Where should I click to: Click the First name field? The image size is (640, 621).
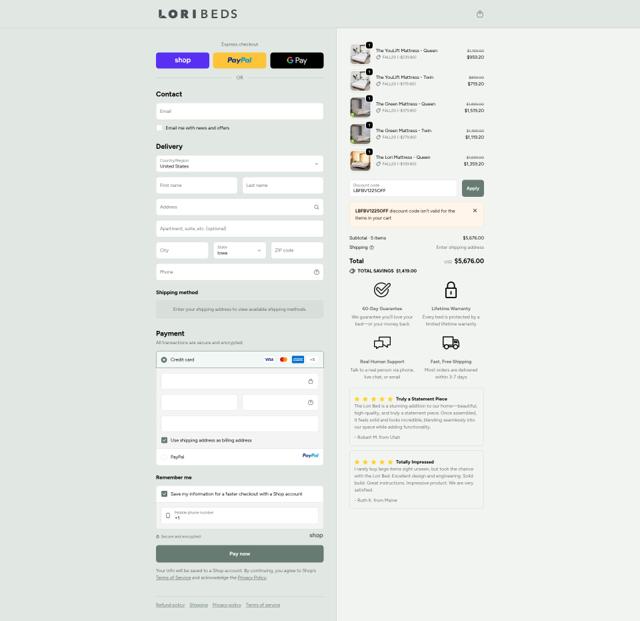click(x=196, y=185)
